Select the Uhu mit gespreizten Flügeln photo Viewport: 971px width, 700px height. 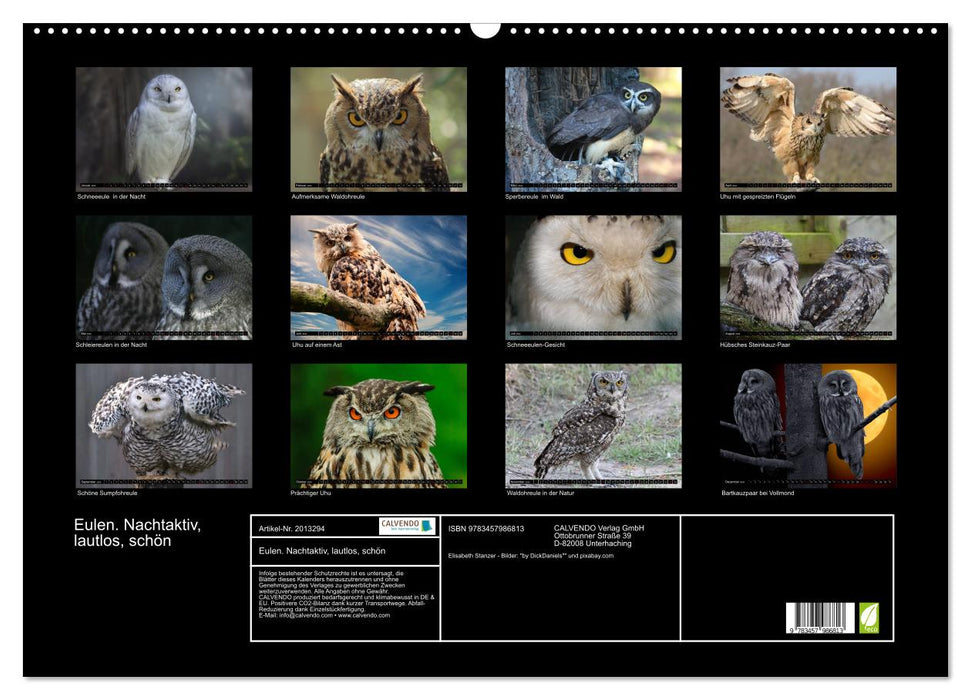808,129
